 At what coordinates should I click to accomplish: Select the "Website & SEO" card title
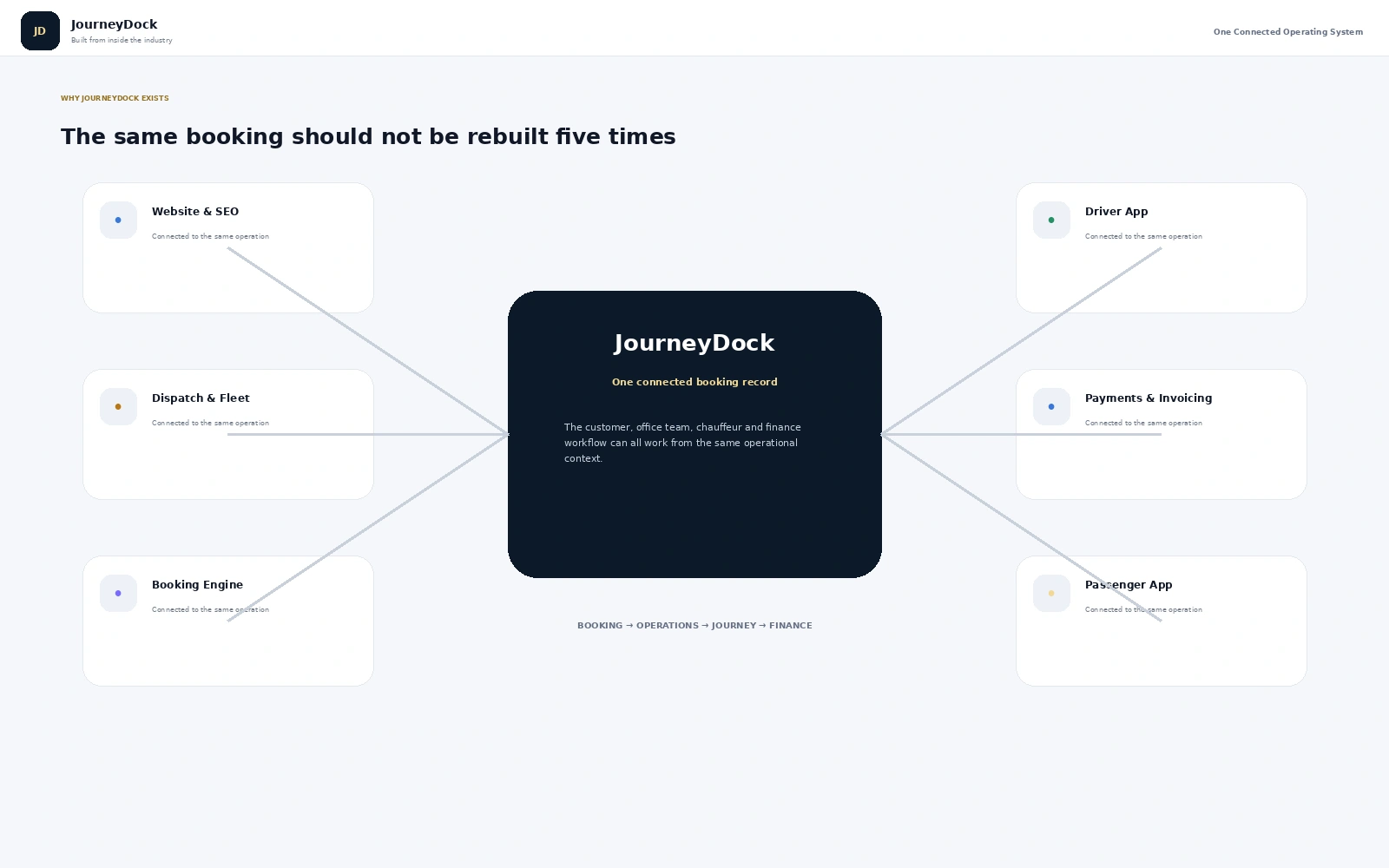(195, 212)
